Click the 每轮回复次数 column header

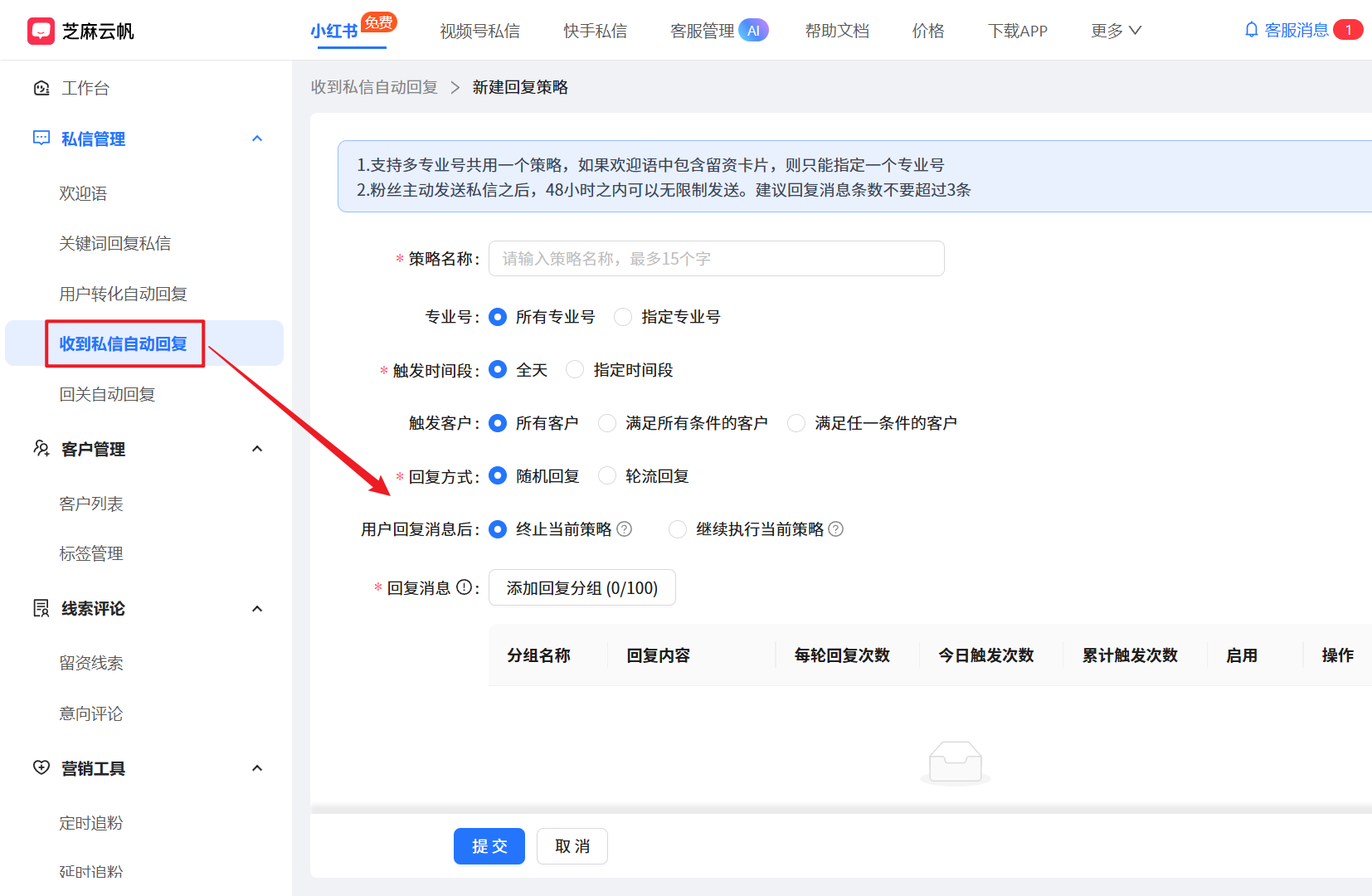(x=842, y=655)
